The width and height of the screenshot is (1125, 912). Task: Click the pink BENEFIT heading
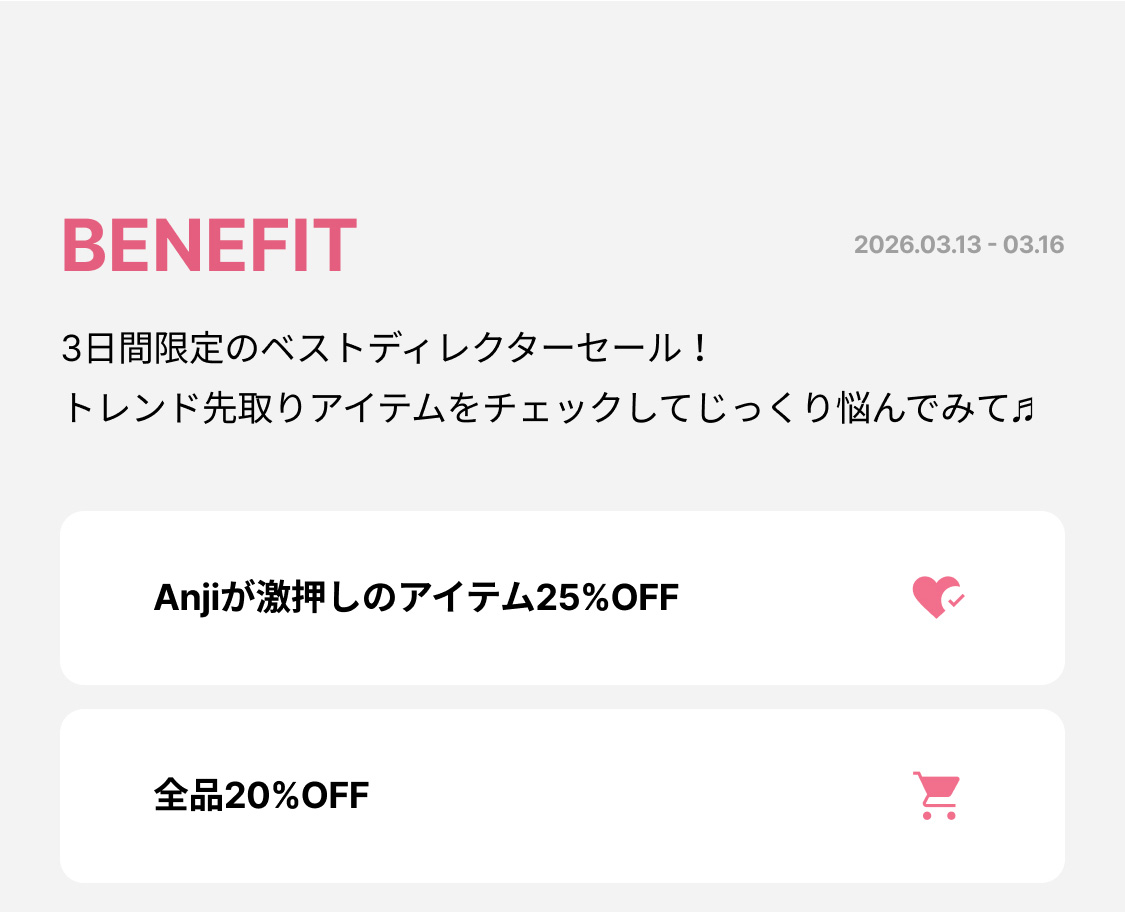[x=209, y=246]
